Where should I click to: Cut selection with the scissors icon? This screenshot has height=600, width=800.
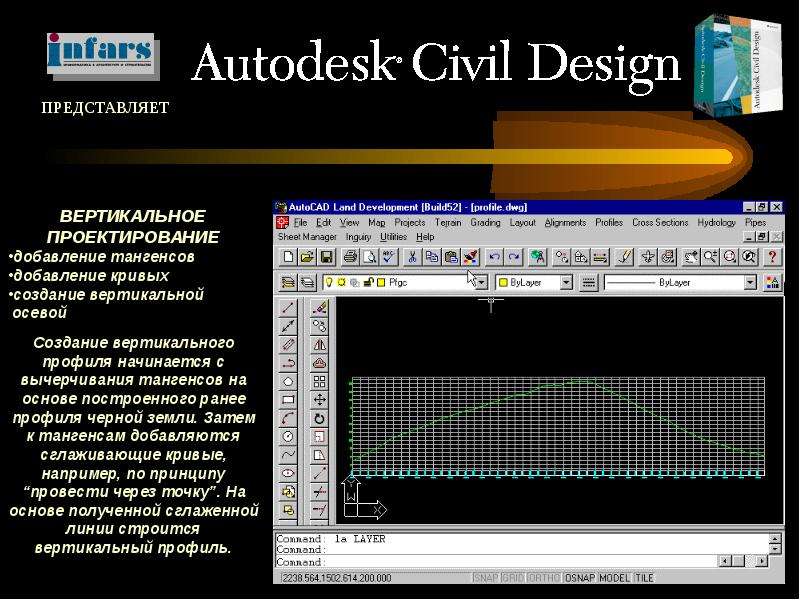pyautogui.click(x=412, y=257)
